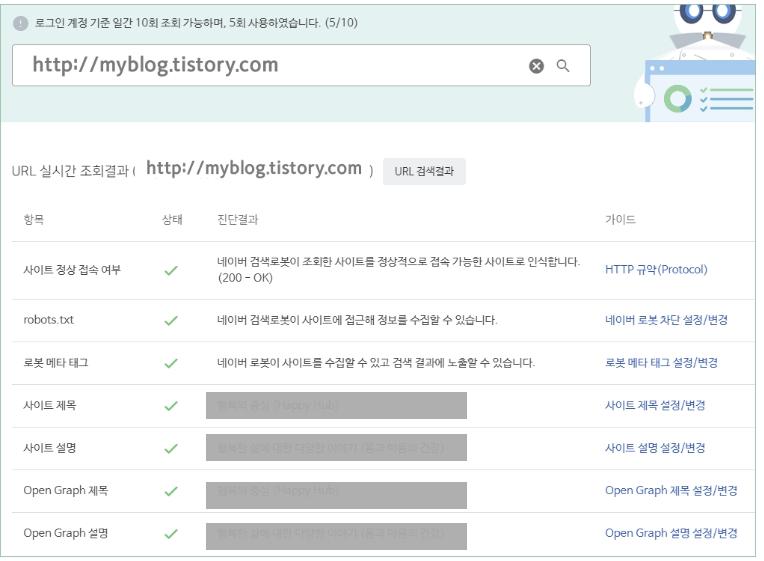Select the 사이트 제목 row label

click(x=50, y=406)
